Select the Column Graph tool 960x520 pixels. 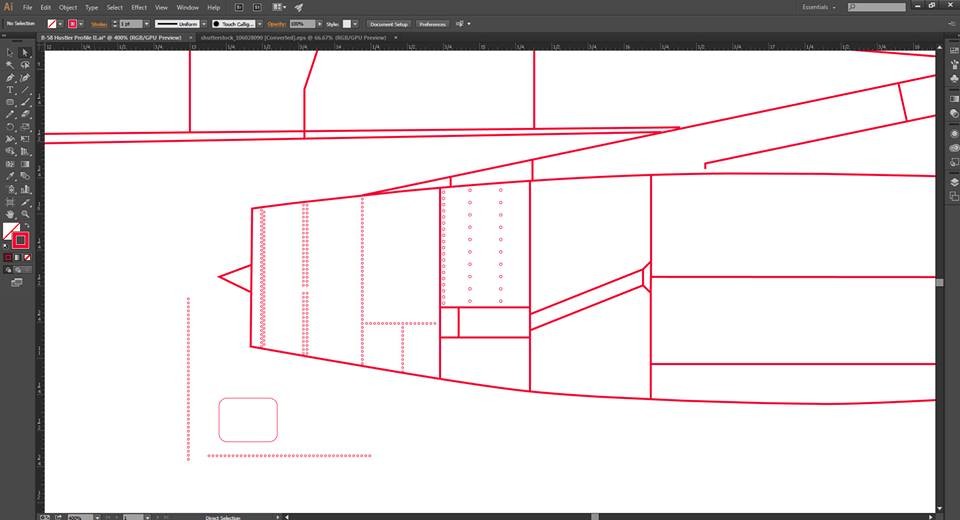point(25,189)
